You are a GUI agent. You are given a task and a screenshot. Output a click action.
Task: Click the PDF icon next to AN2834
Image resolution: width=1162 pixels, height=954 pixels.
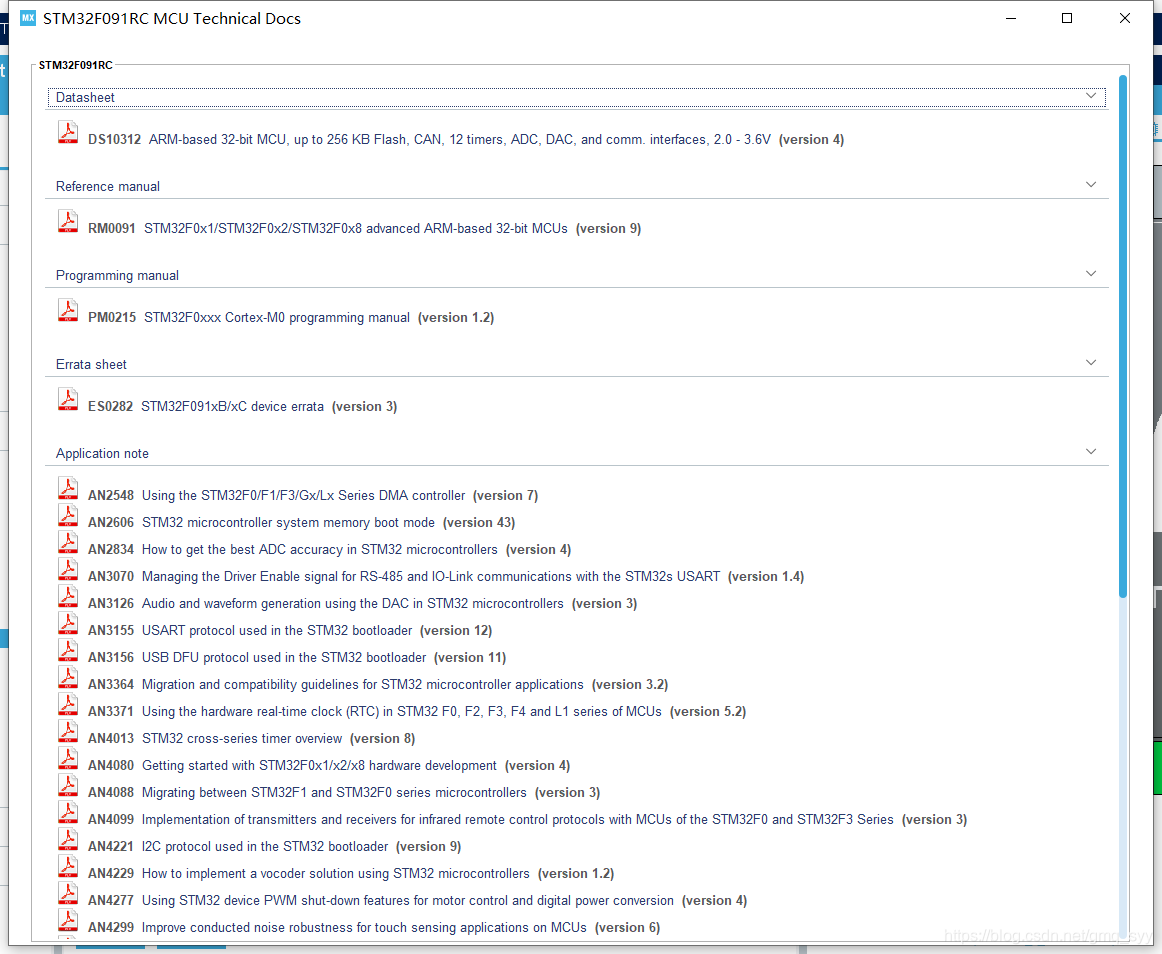click(x=68, y=542)
